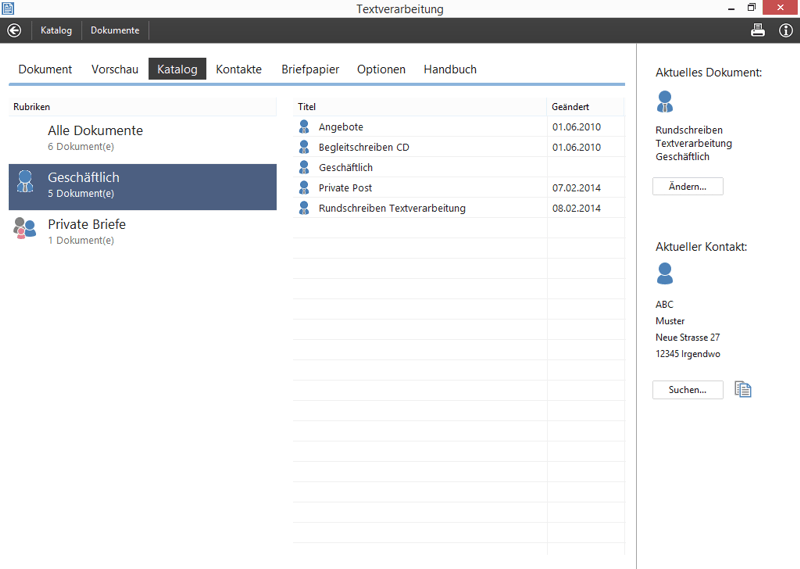Select the Begleitschreiben CD document
Screen dimensions: 800x569
point(363,147)
